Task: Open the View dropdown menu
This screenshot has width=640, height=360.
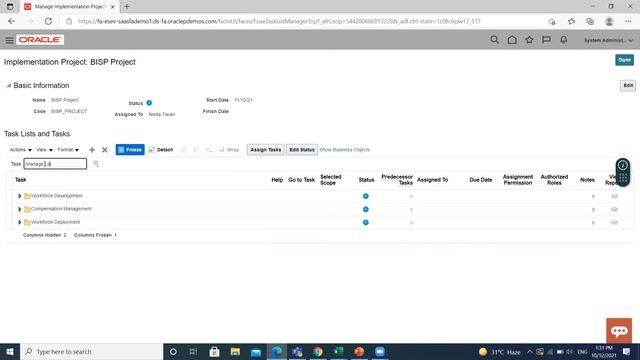Action: click(44, 150)
